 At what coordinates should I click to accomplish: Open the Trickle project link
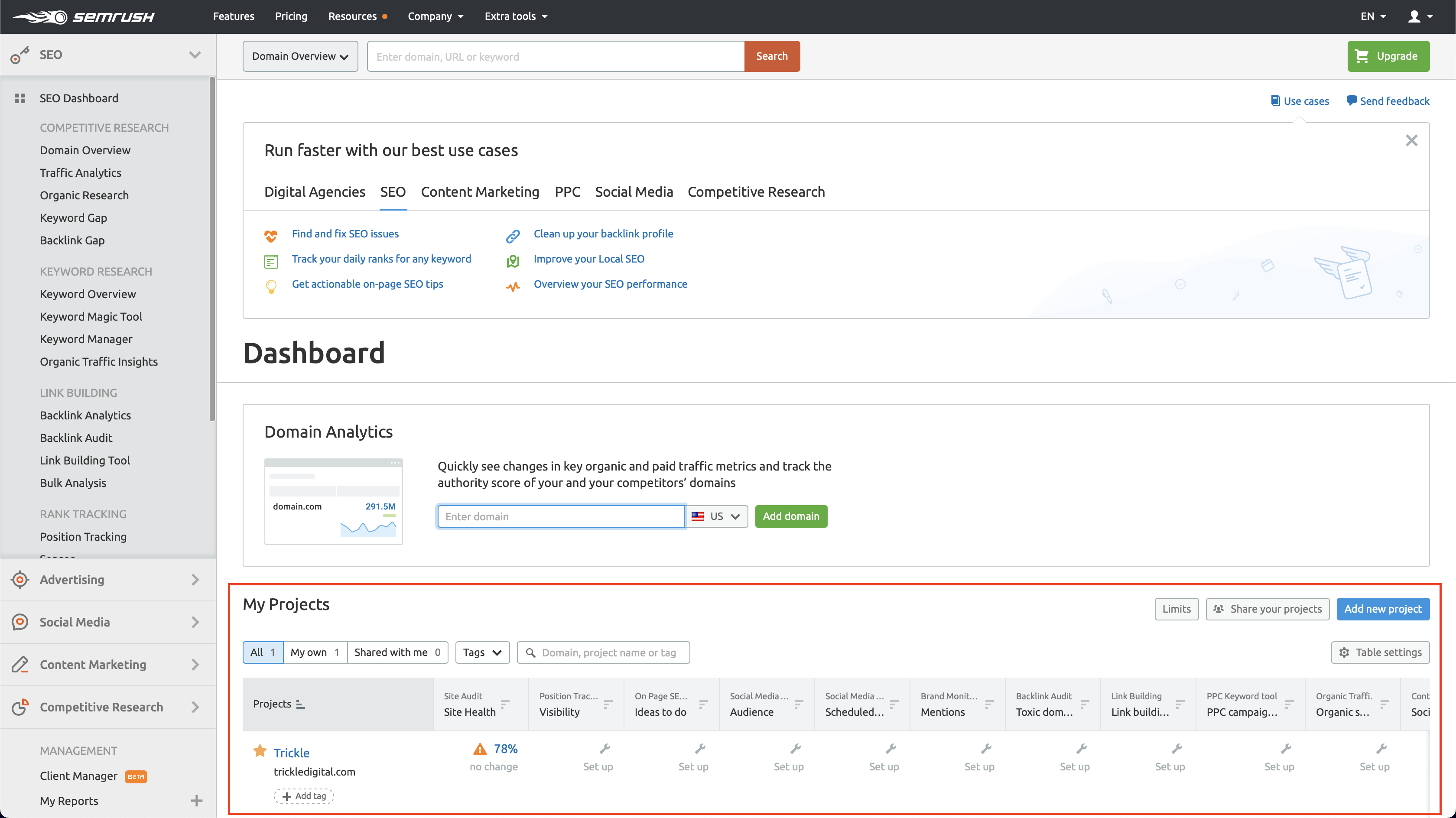(x=292, y=753)
